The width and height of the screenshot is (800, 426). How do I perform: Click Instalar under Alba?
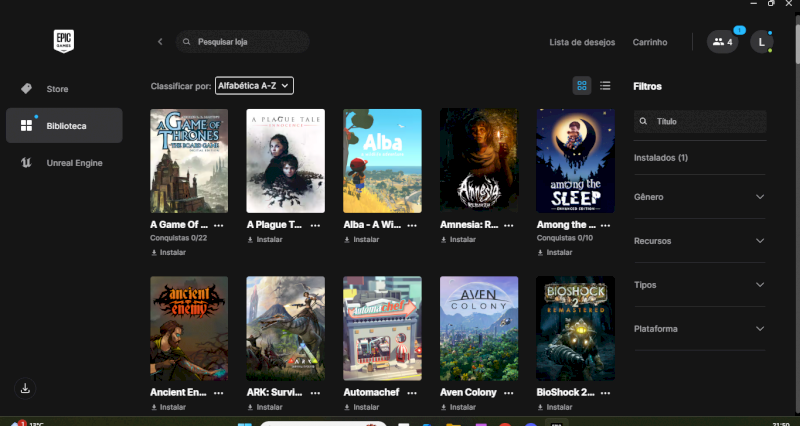click(362, 239)
